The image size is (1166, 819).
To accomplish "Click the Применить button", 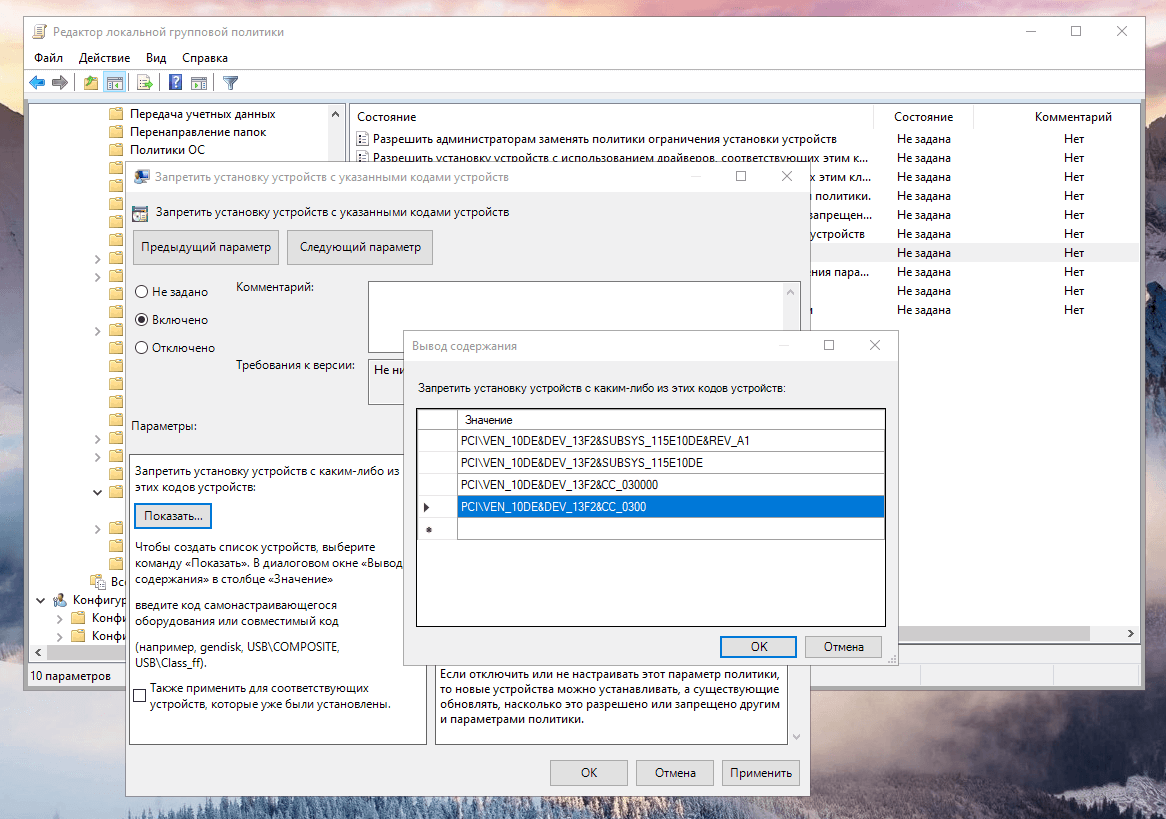I will click(761, 773).
